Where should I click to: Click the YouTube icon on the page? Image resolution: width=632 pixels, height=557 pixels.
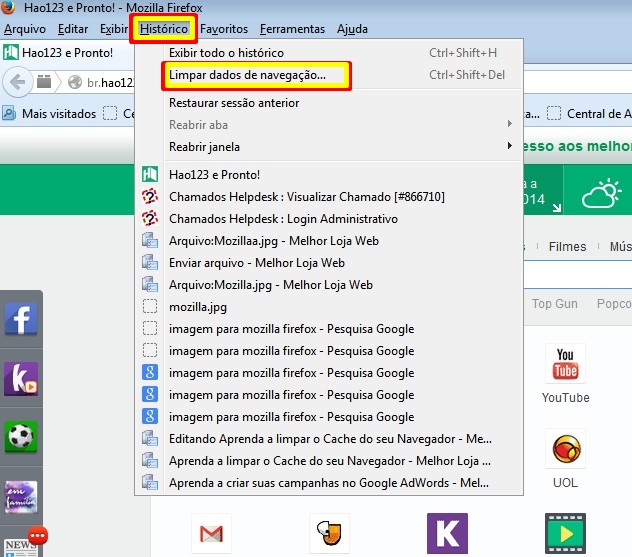pos(565,365)
